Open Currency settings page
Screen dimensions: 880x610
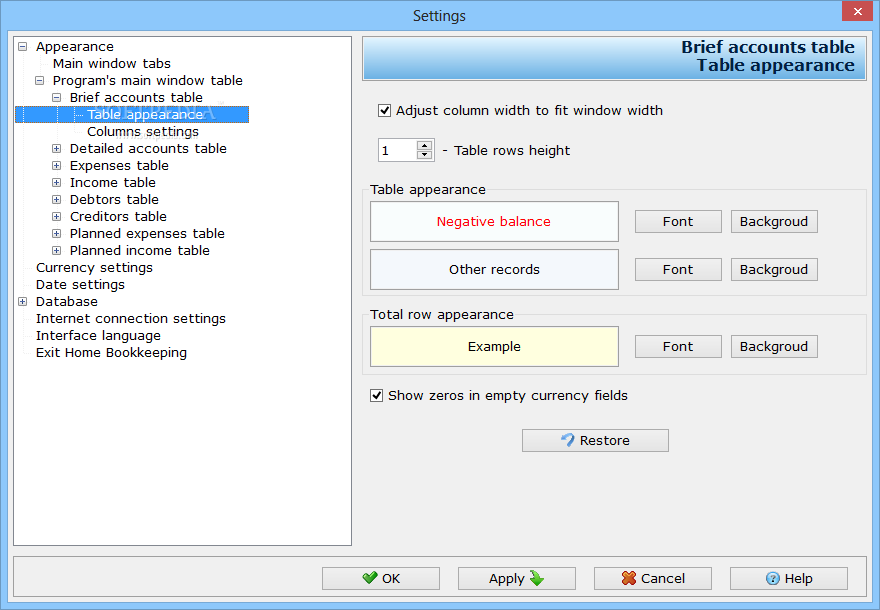(x=94, y=268)
